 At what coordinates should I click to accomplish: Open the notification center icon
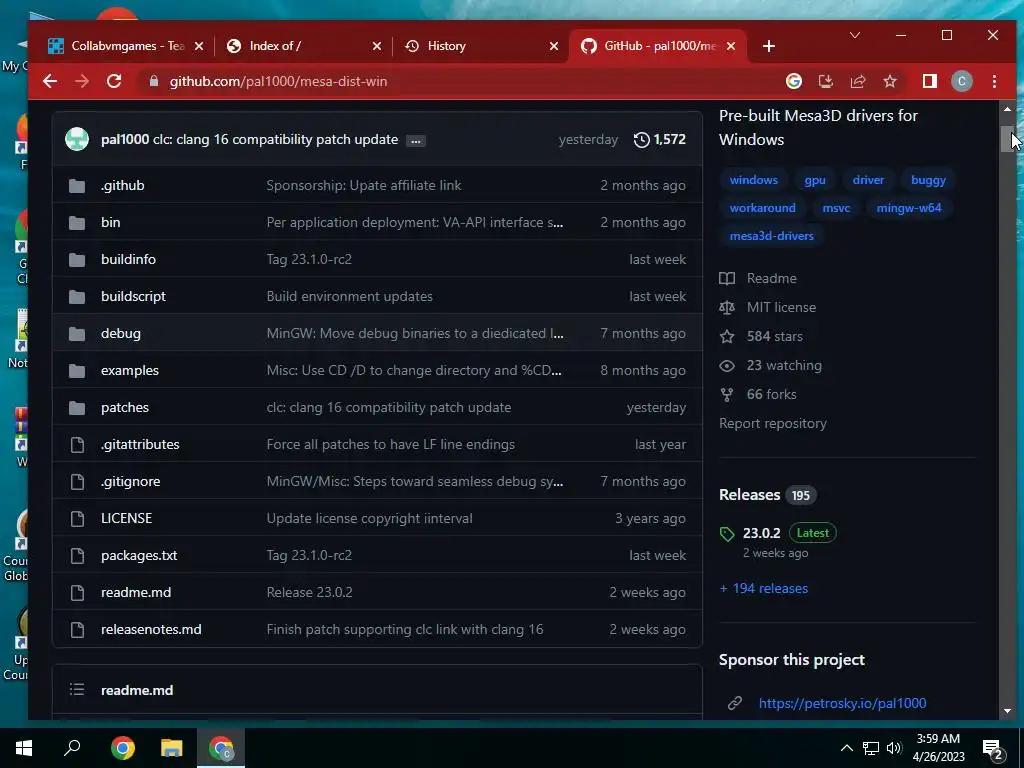pos(993,749)
